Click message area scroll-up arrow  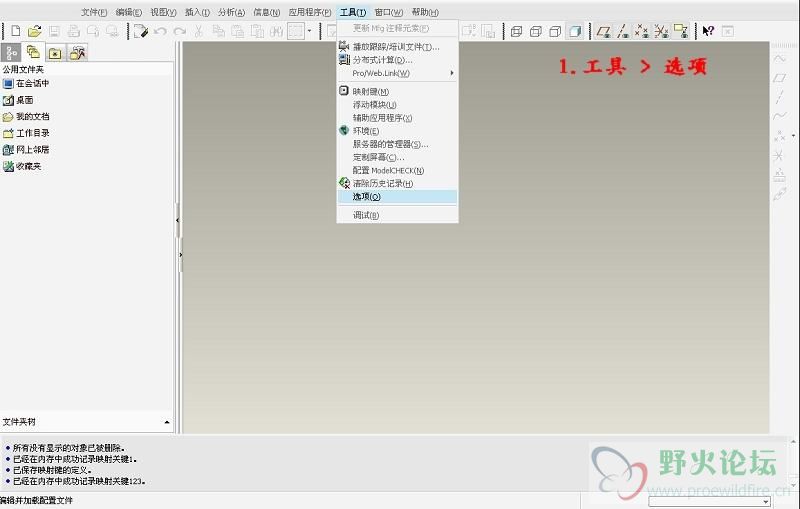click(x=793, y=442)
